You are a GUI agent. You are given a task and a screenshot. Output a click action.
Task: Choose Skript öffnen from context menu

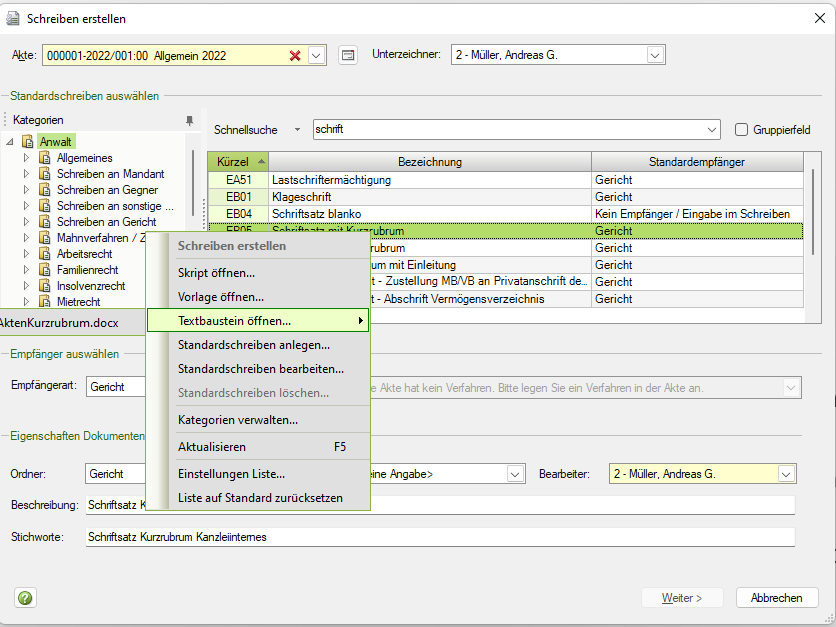pos(258,273)
